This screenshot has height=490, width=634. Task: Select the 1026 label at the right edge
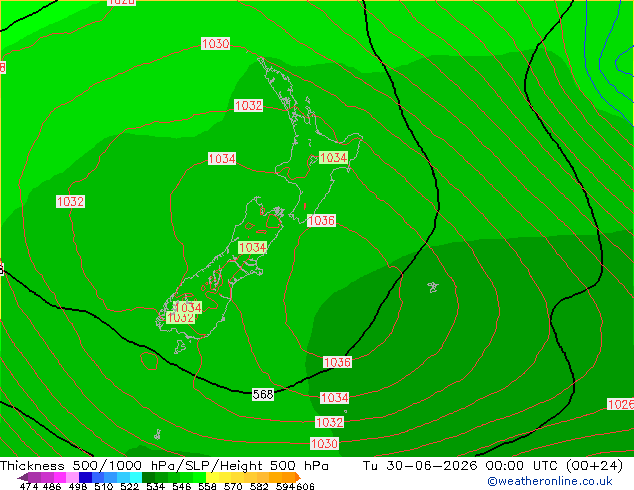click(x=621, y=404)
